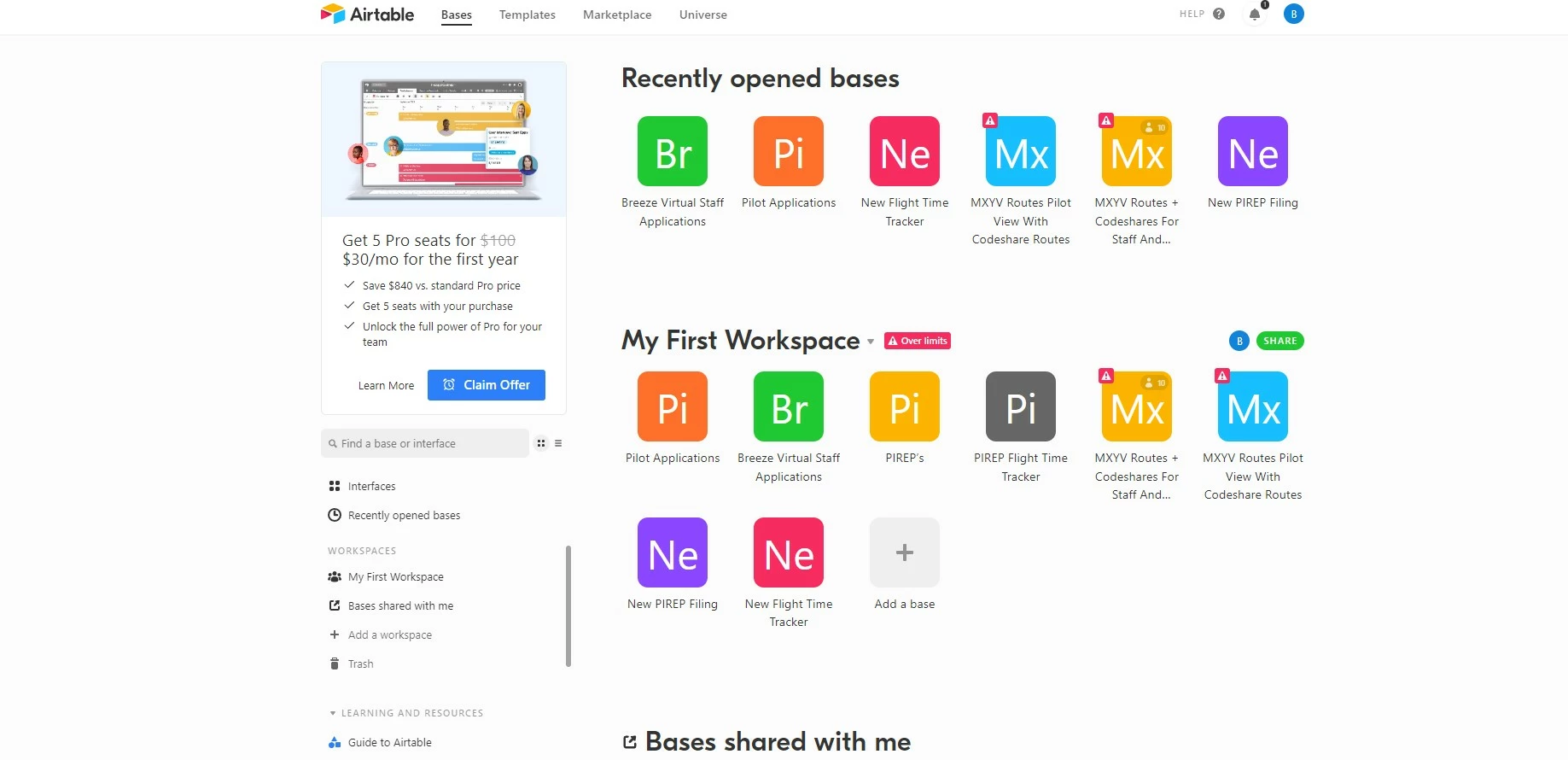Switch to list view of bases
Image resolution: width=1568 pixels, height=760 pixels.
pyautogui.click(x=558, y=443)
